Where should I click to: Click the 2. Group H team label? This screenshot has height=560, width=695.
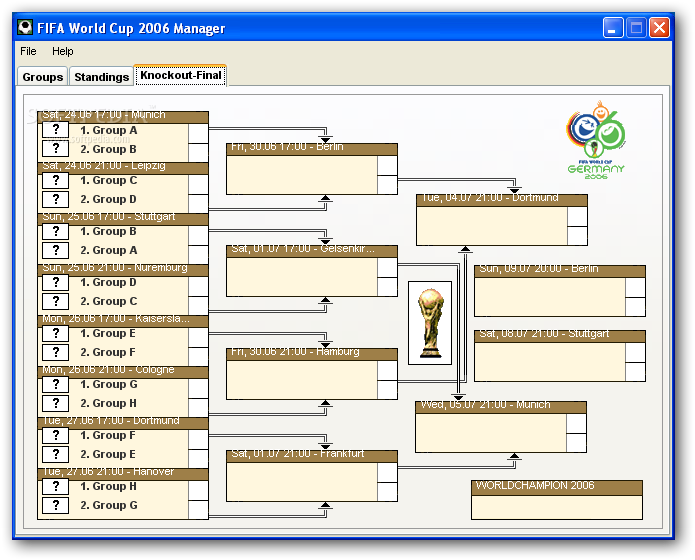(x=109, y=403)
